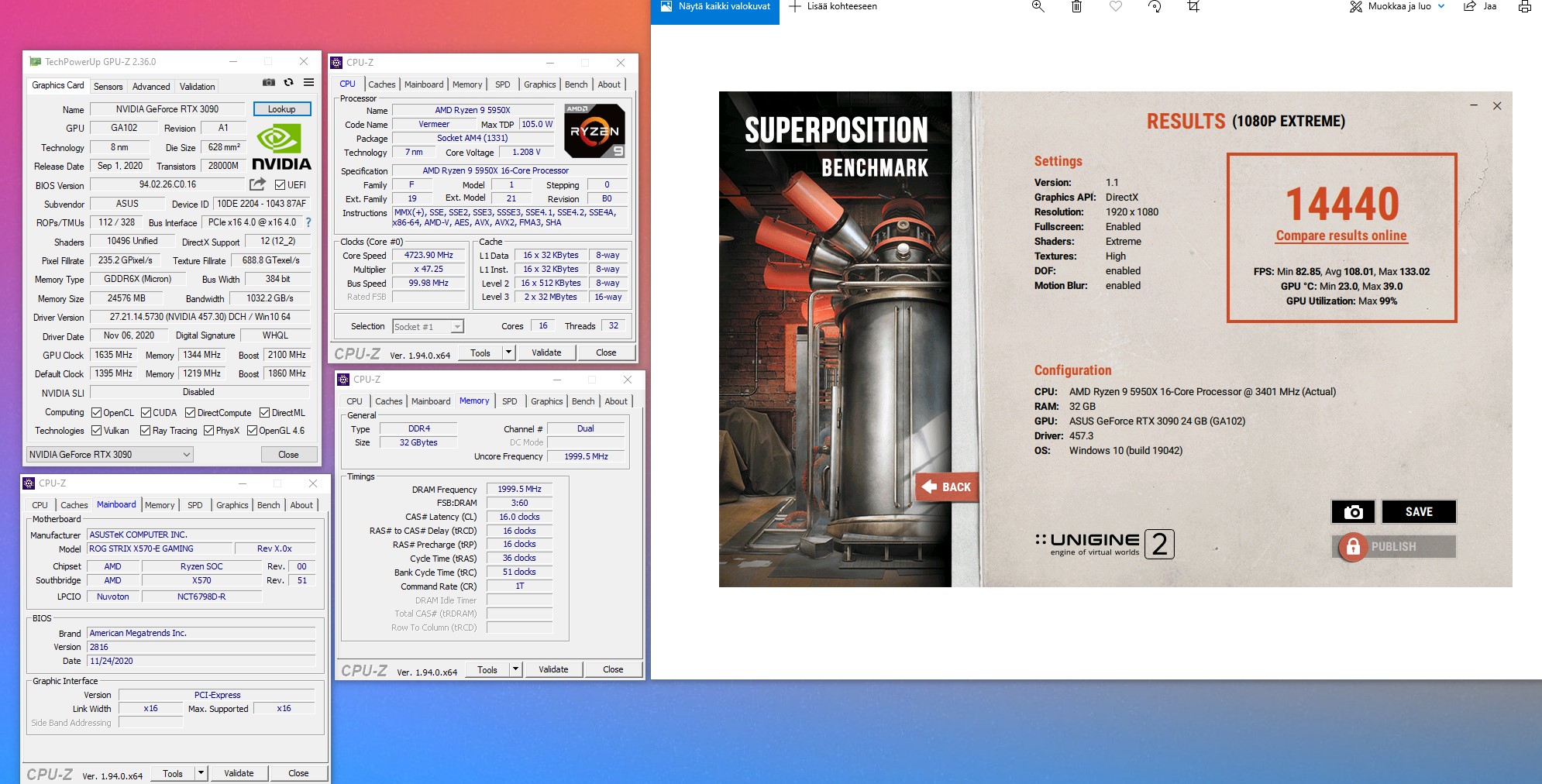Image resolution: width=1542 pixels, height=784 pixels.
Task: Click the zoom magnifier icon in Photos
Action: [x=1038, y=6]
